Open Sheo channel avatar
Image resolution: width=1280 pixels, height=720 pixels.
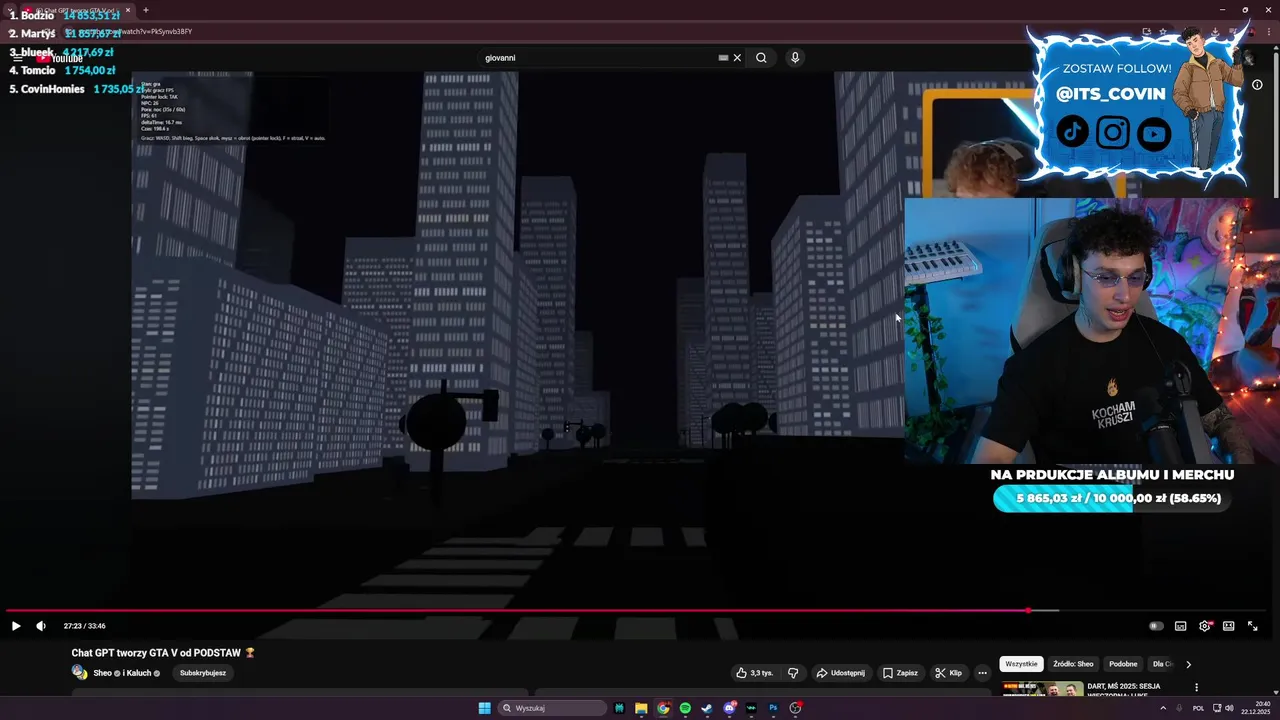(x=79, y=673)
